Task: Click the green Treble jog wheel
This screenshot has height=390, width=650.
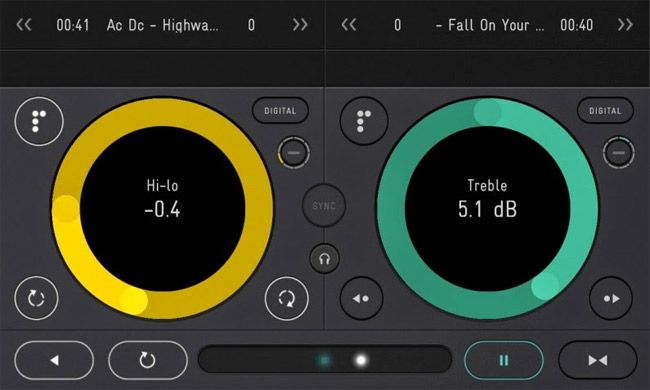Action: coord(487,209)
